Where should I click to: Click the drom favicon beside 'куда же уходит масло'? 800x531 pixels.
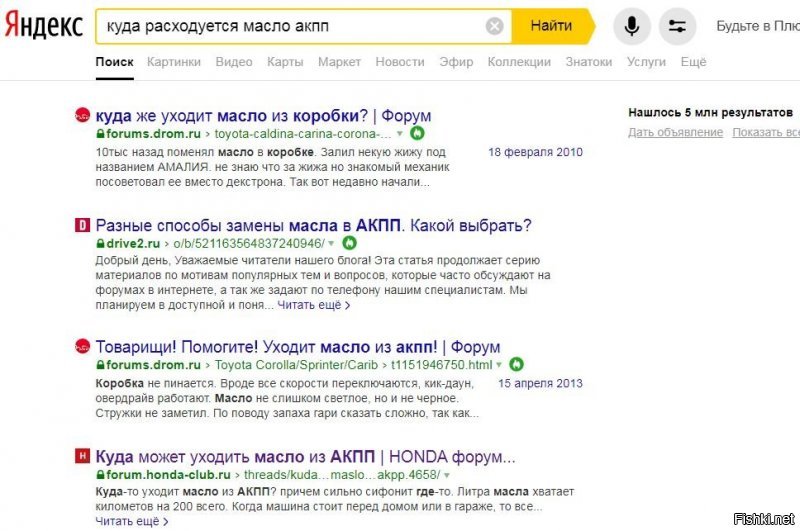click(x=83, y=115)
